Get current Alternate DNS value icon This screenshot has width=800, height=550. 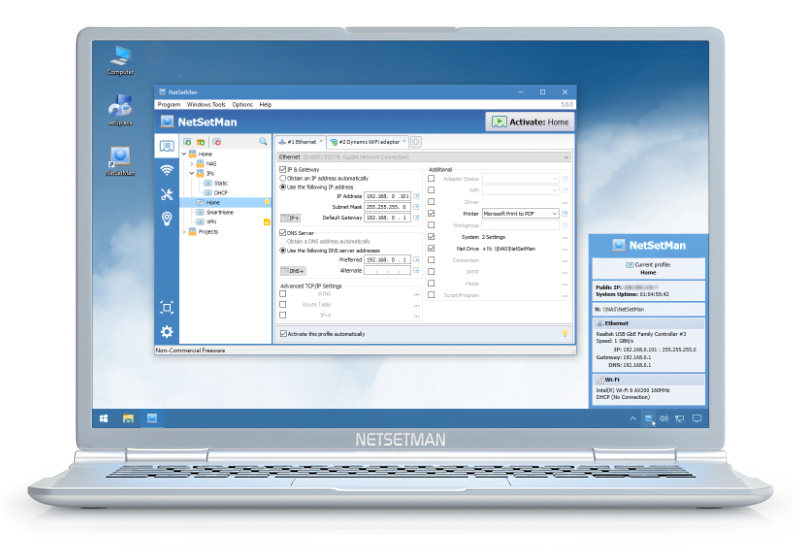[416, 270]
